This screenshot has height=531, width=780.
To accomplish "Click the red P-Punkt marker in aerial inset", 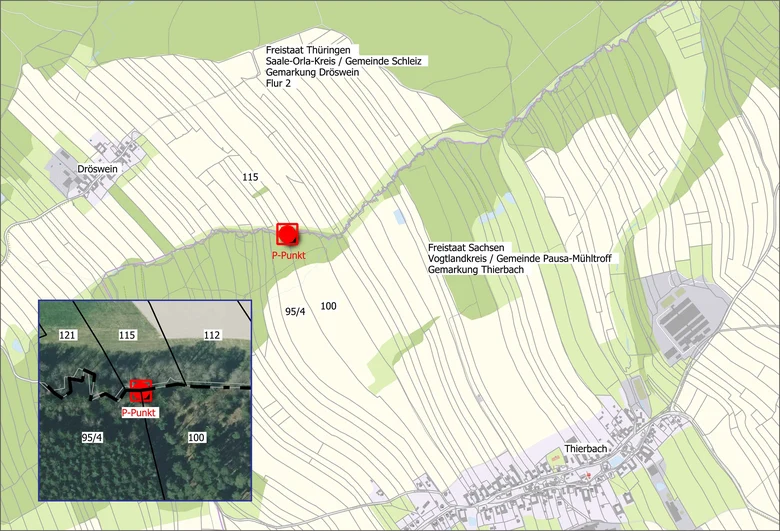I will coord(141,391).
